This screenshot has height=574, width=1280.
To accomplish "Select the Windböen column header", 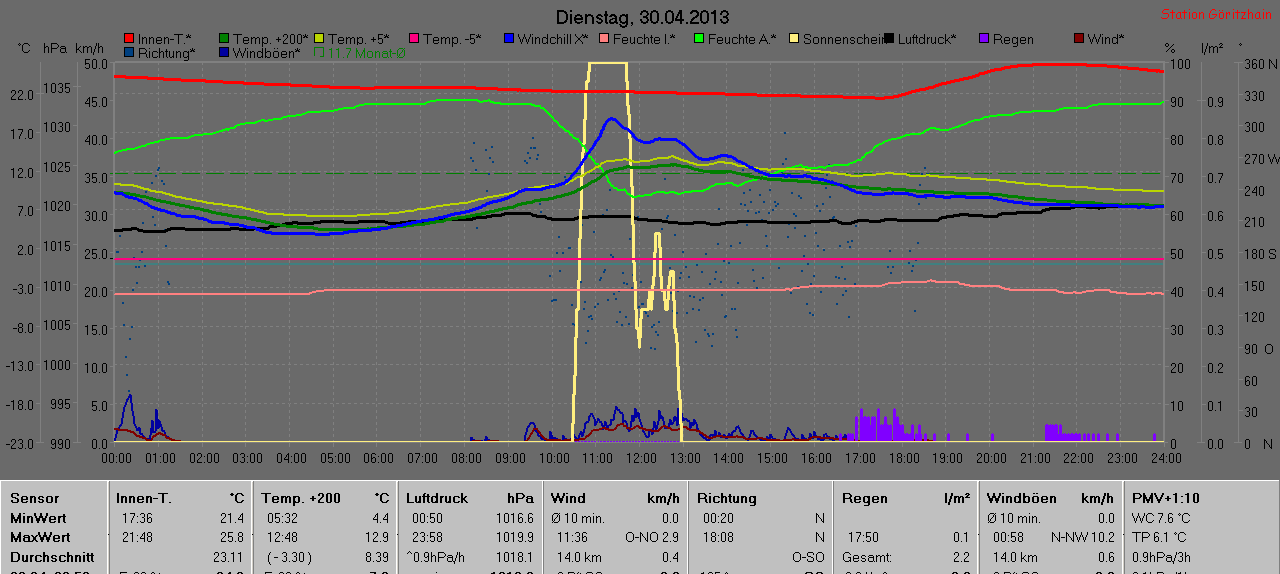I will [x=1016, y=498].
